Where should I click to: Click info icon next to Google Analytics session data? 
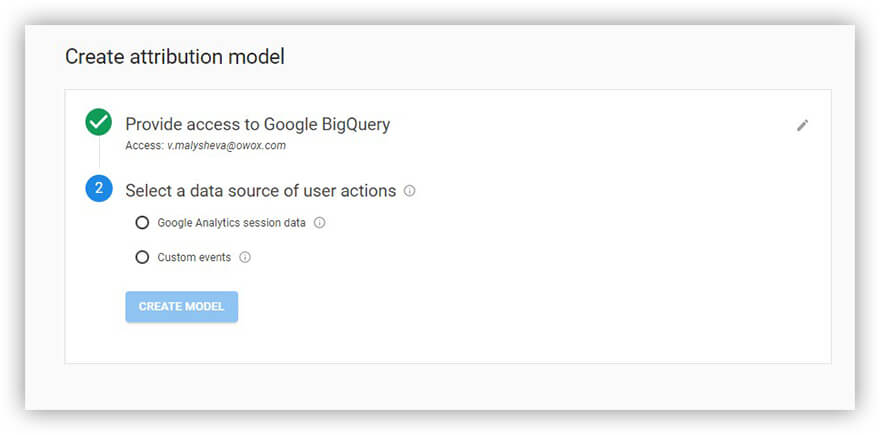320,223
